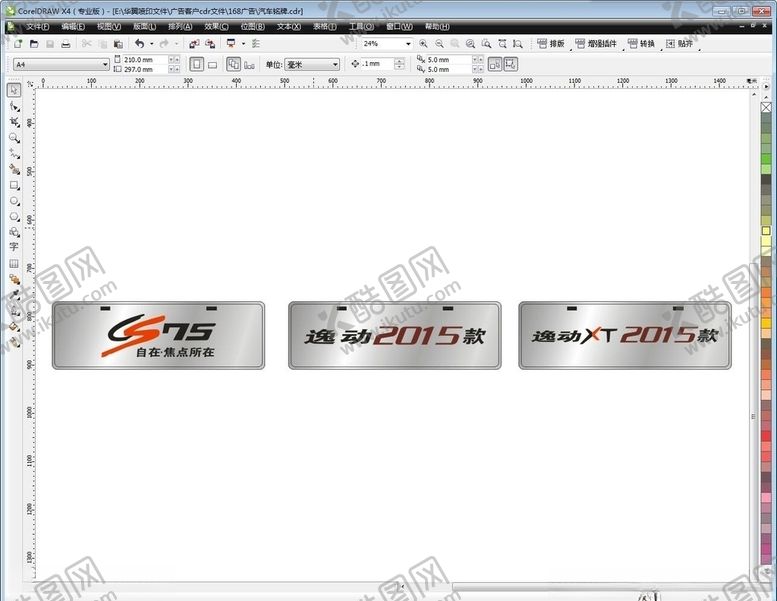The height and width of the screenshot is (601, 777).
Task: Toggle the drawing units for duplicate button
Action: coord(511,64)
